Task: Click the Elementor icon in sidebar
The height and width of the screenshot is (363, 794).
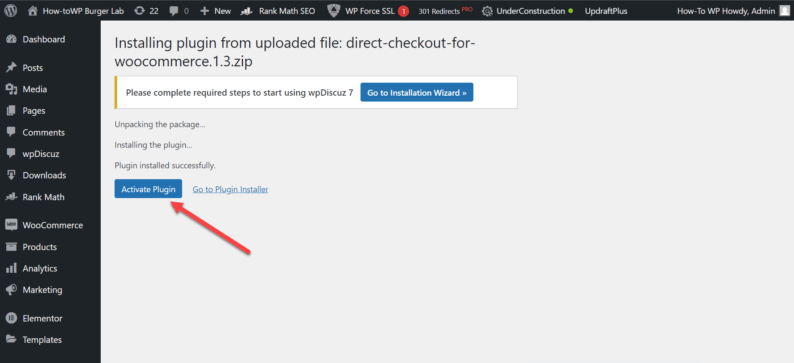Action: 11,318
